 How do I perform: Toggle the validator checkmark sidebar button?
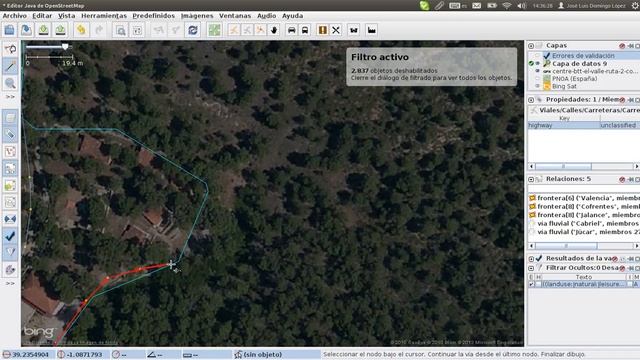click(x=10, y=236)
